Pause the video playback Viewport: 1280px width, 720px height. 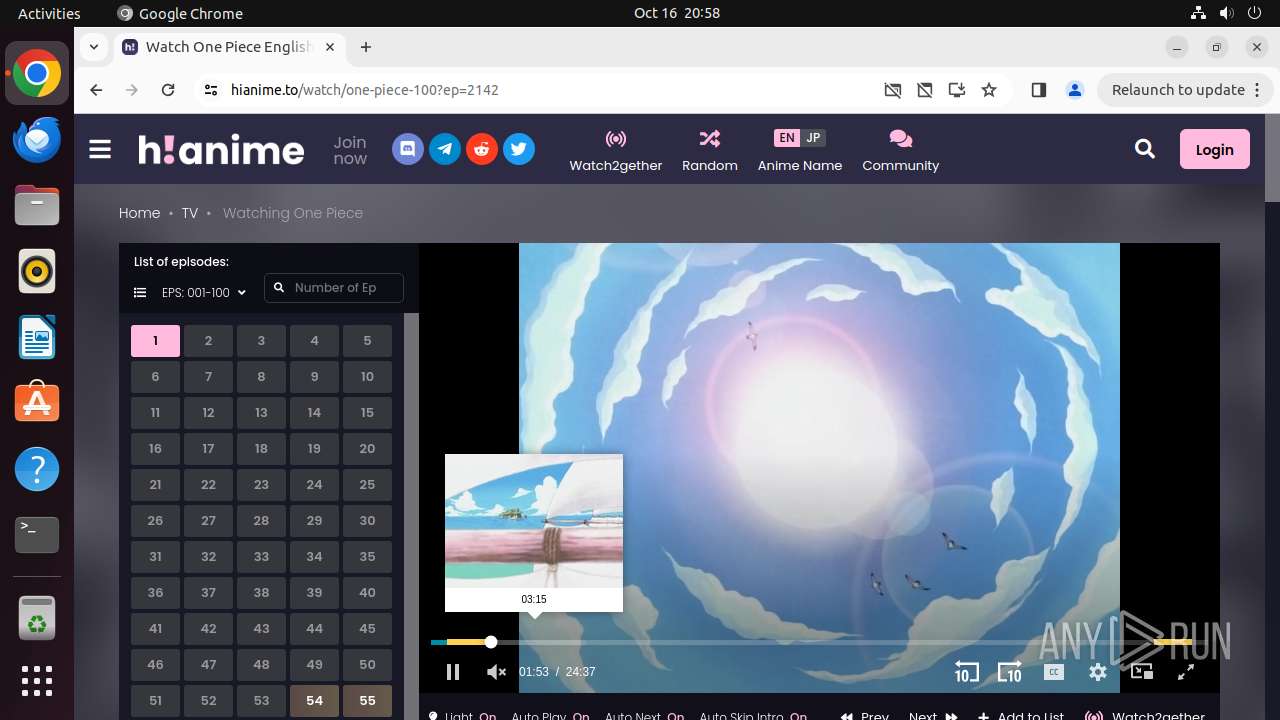coord(453,672)
